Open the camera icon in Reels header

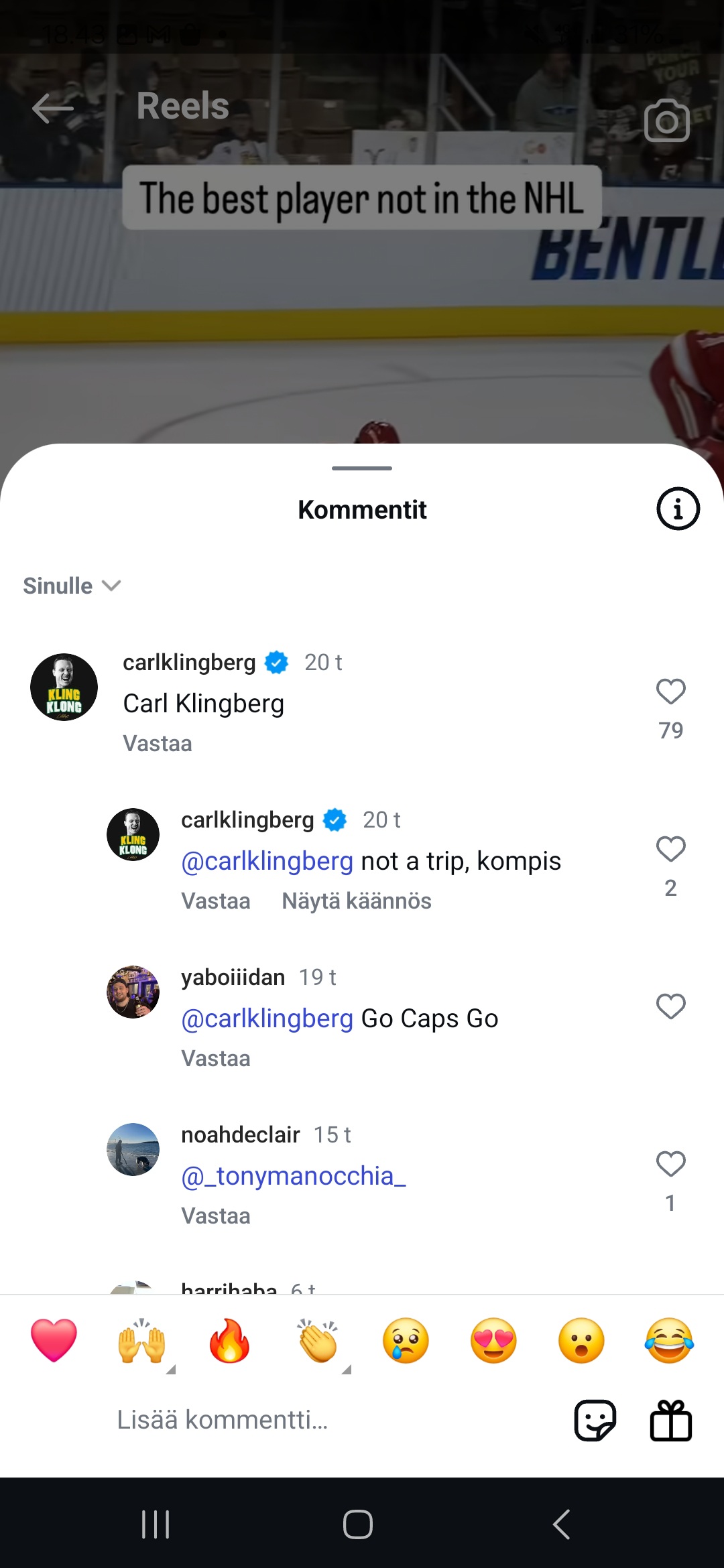click(666, 121)
